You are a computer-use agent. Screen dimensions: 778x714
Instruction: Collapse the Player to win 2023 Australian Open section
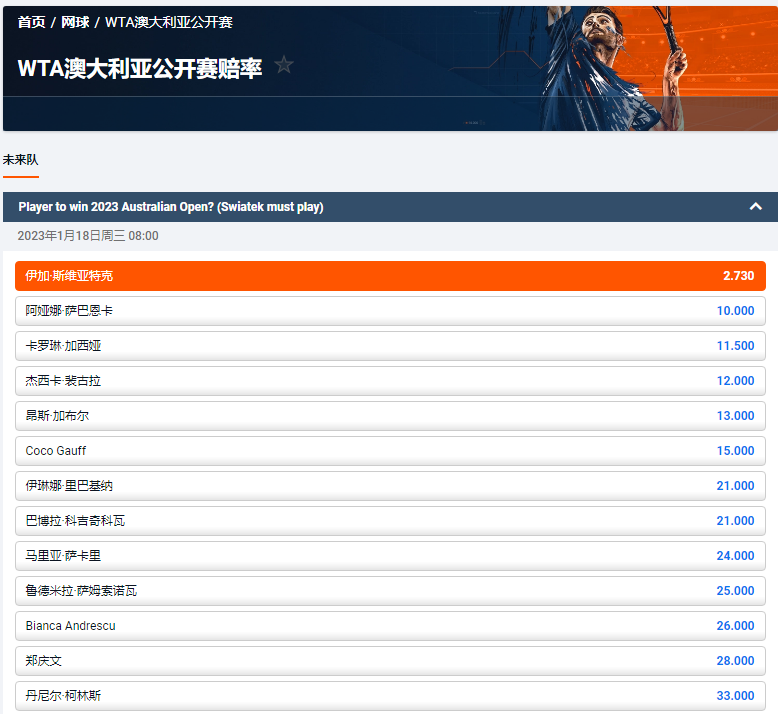click(x=755, y=207)
